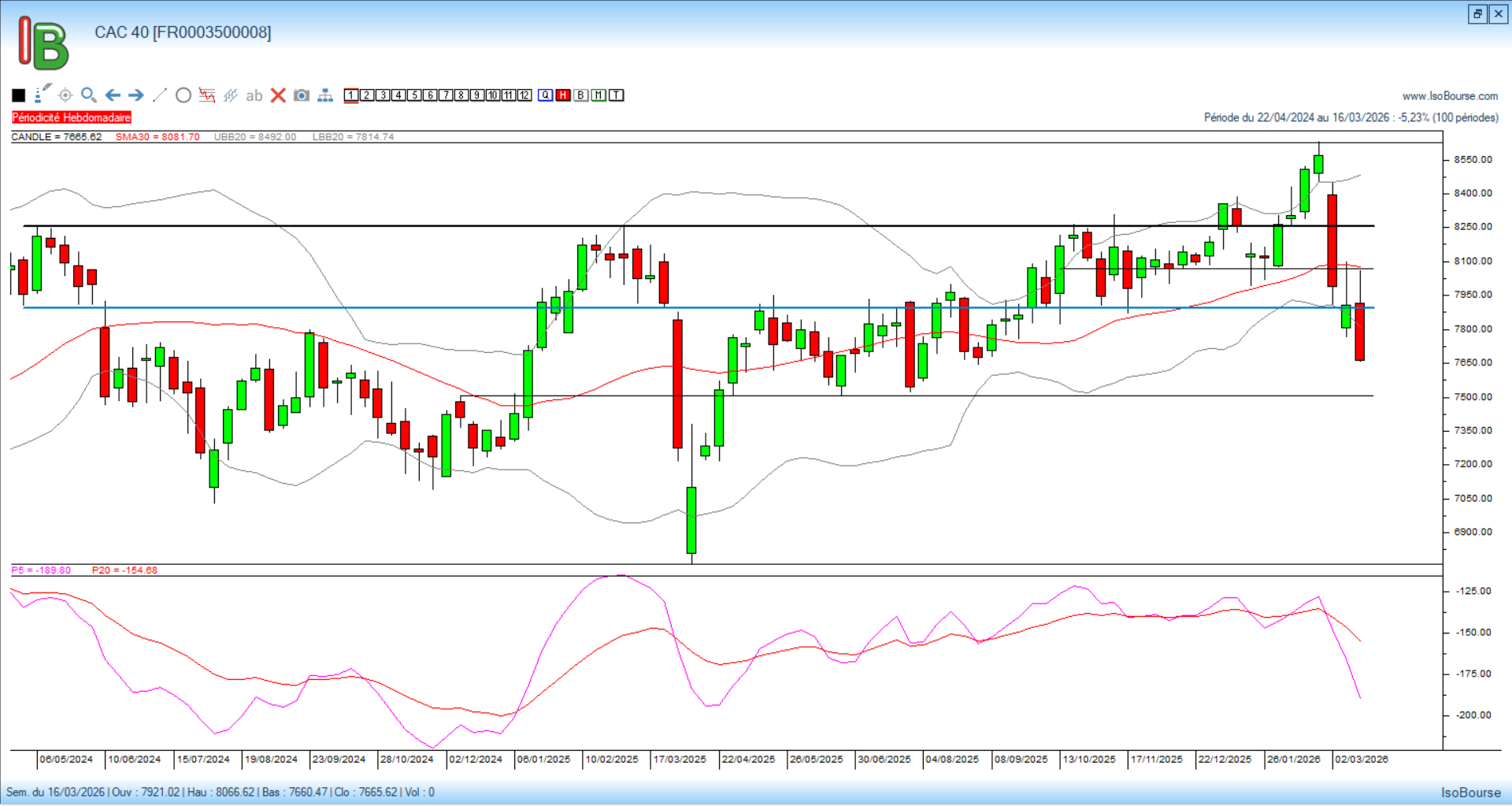
Task: Select the H weekly periodicity button
Action: coord(563,95)
